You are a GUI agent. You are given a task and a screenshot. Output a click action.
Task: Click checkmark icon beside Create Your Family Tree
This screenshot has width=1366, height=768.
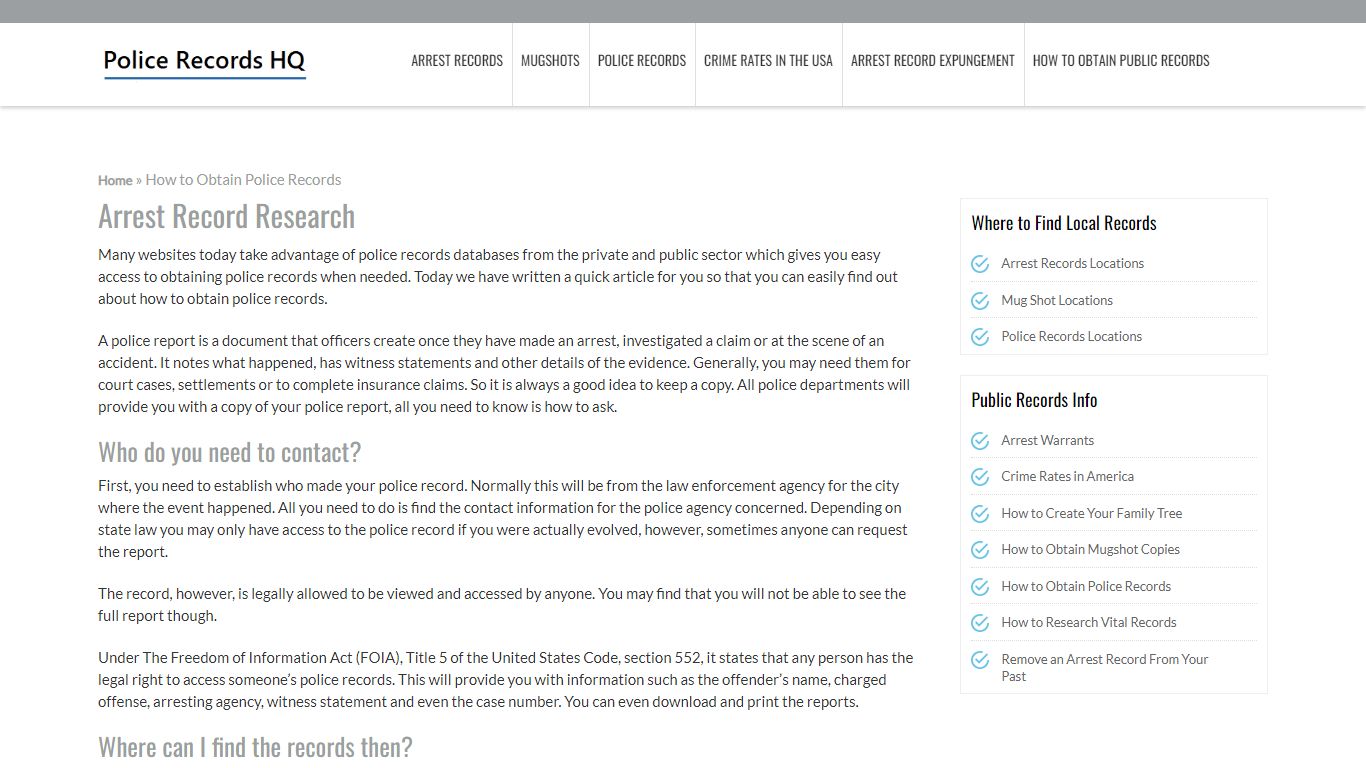point(980,514)
